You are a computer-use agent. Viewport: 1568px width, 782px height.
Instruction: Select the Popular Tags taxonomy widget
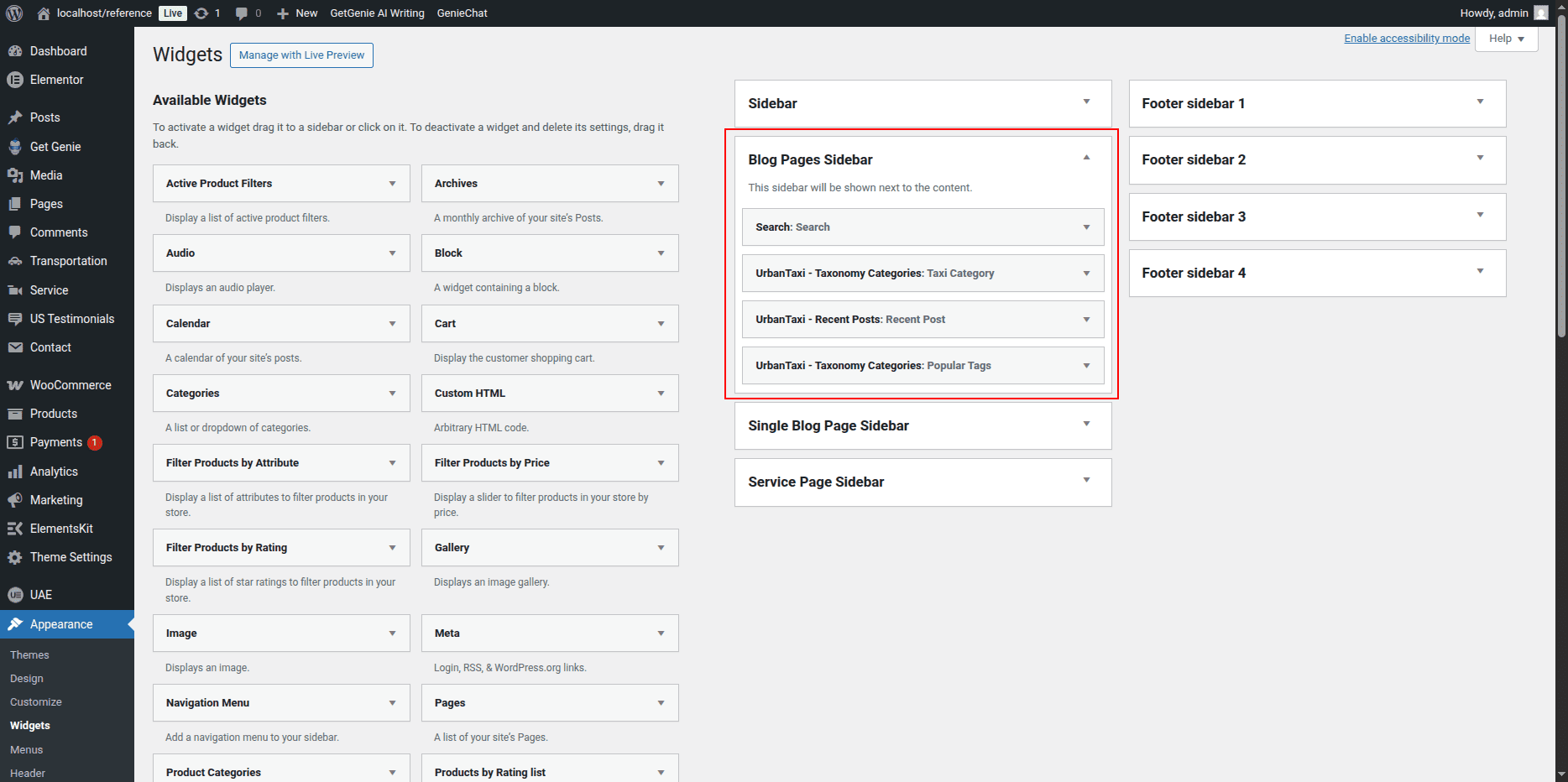(x=923, y=366)
